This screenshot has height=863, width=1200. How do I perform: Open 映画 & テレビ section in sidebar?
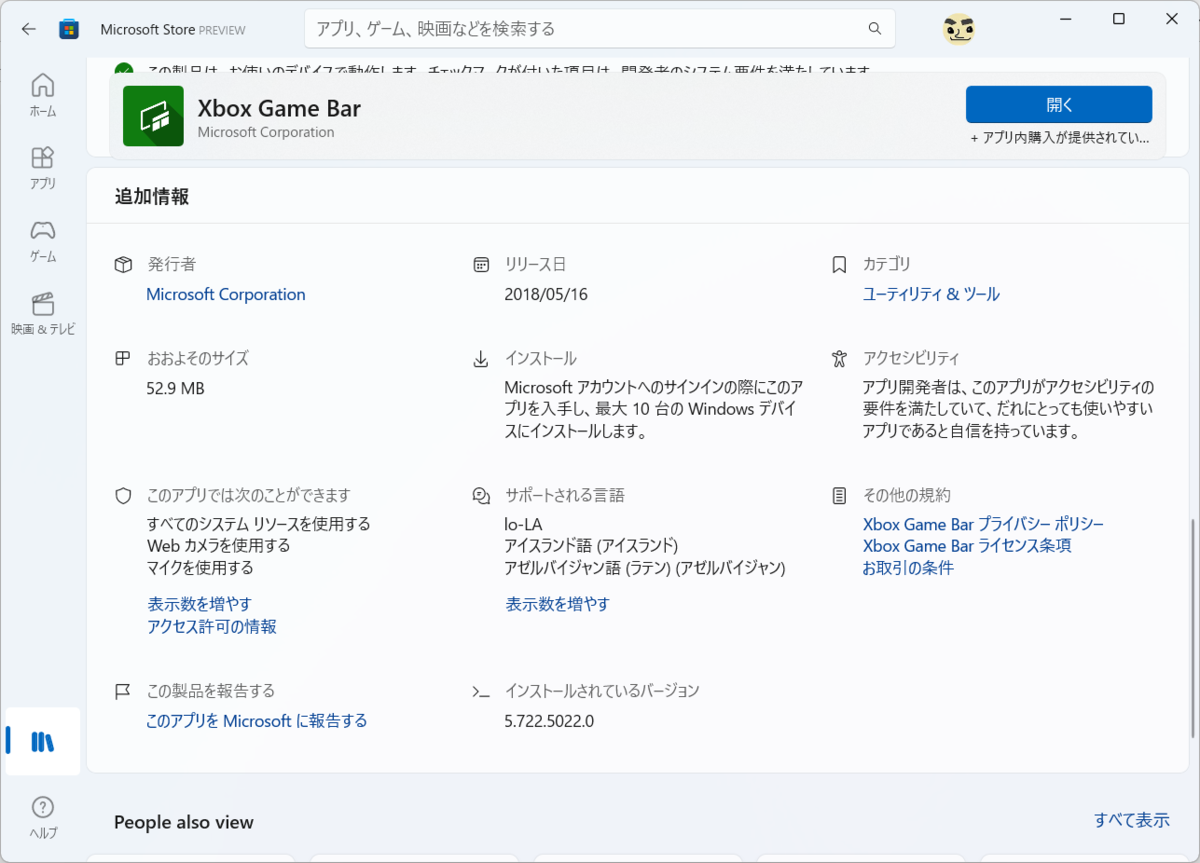pos(43,314)
